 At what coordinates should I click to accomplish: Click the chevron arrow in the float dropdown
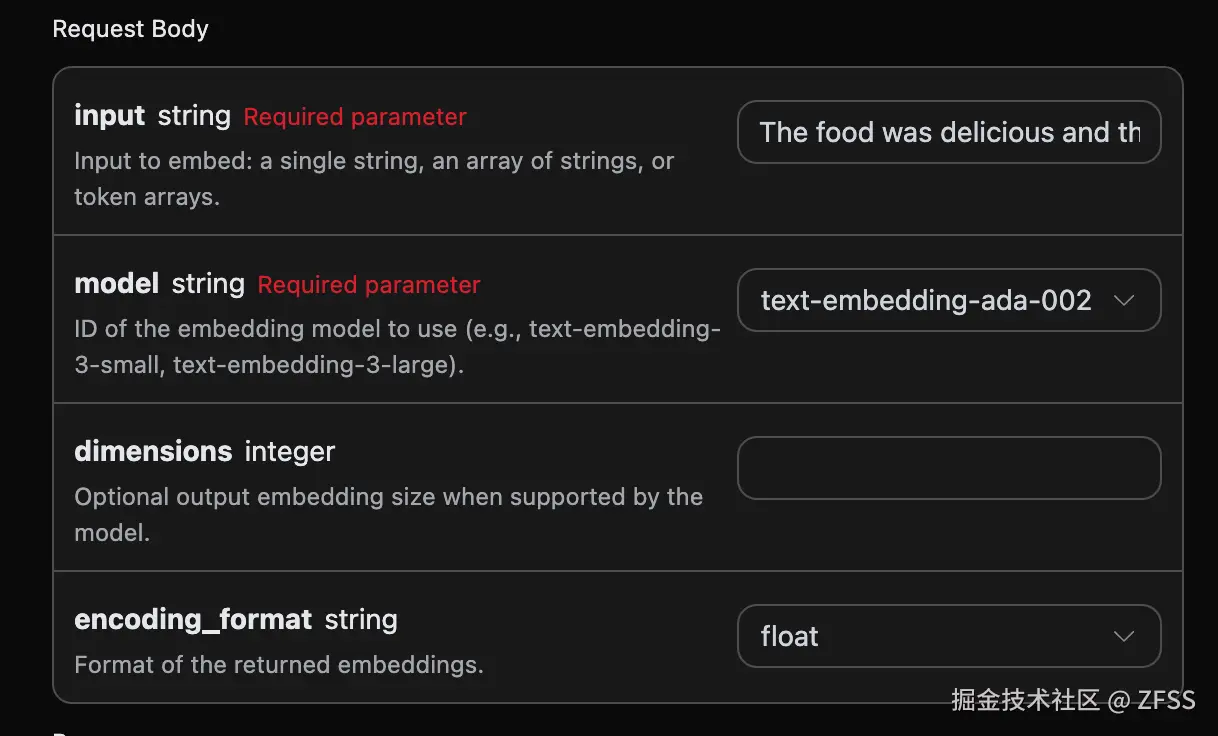[x=1124, y=636]
